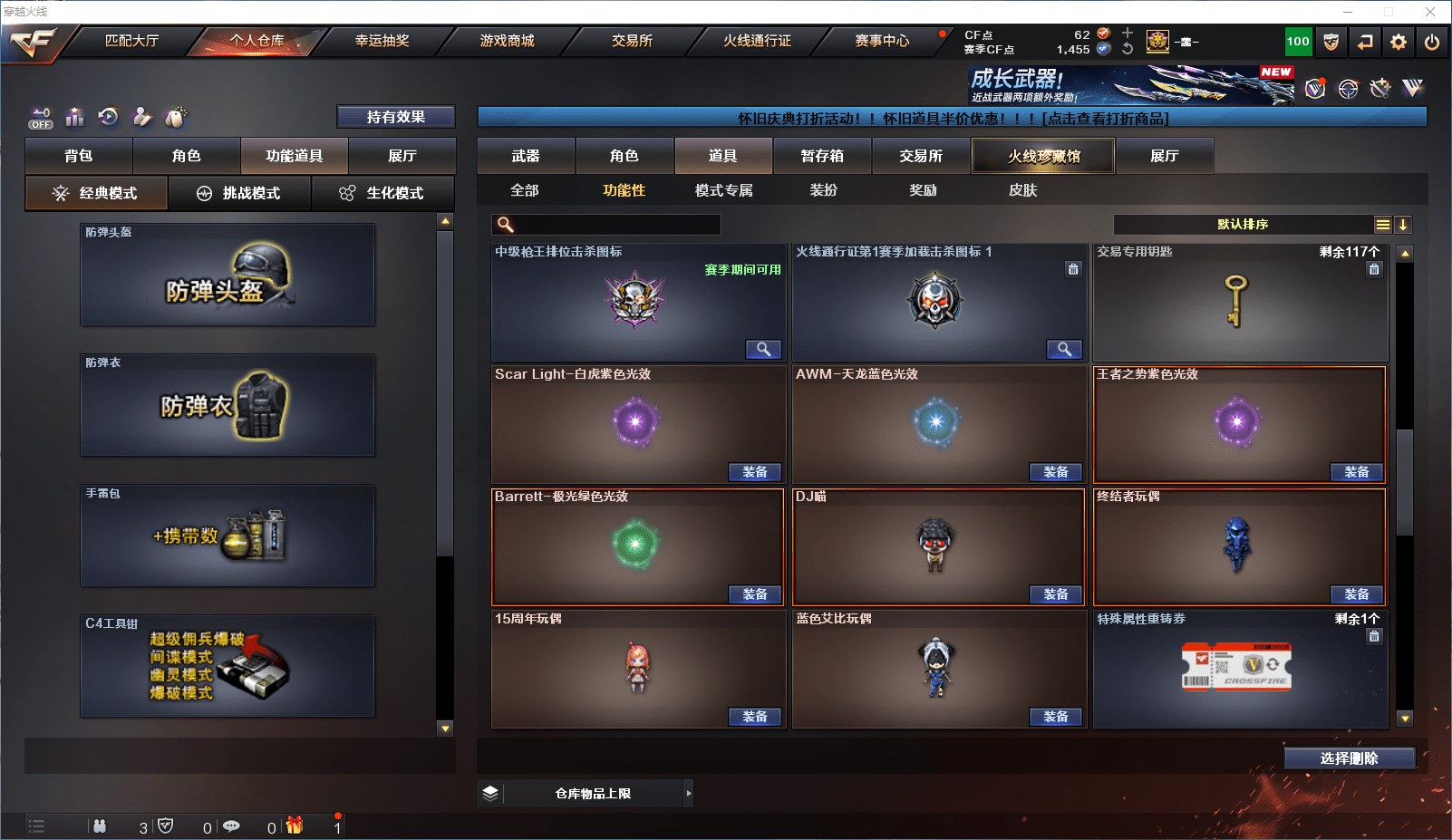1452x840 pixels.
Task: Click the magnifier on 中级枪王排位击杀图标
Action: [763, 349]
